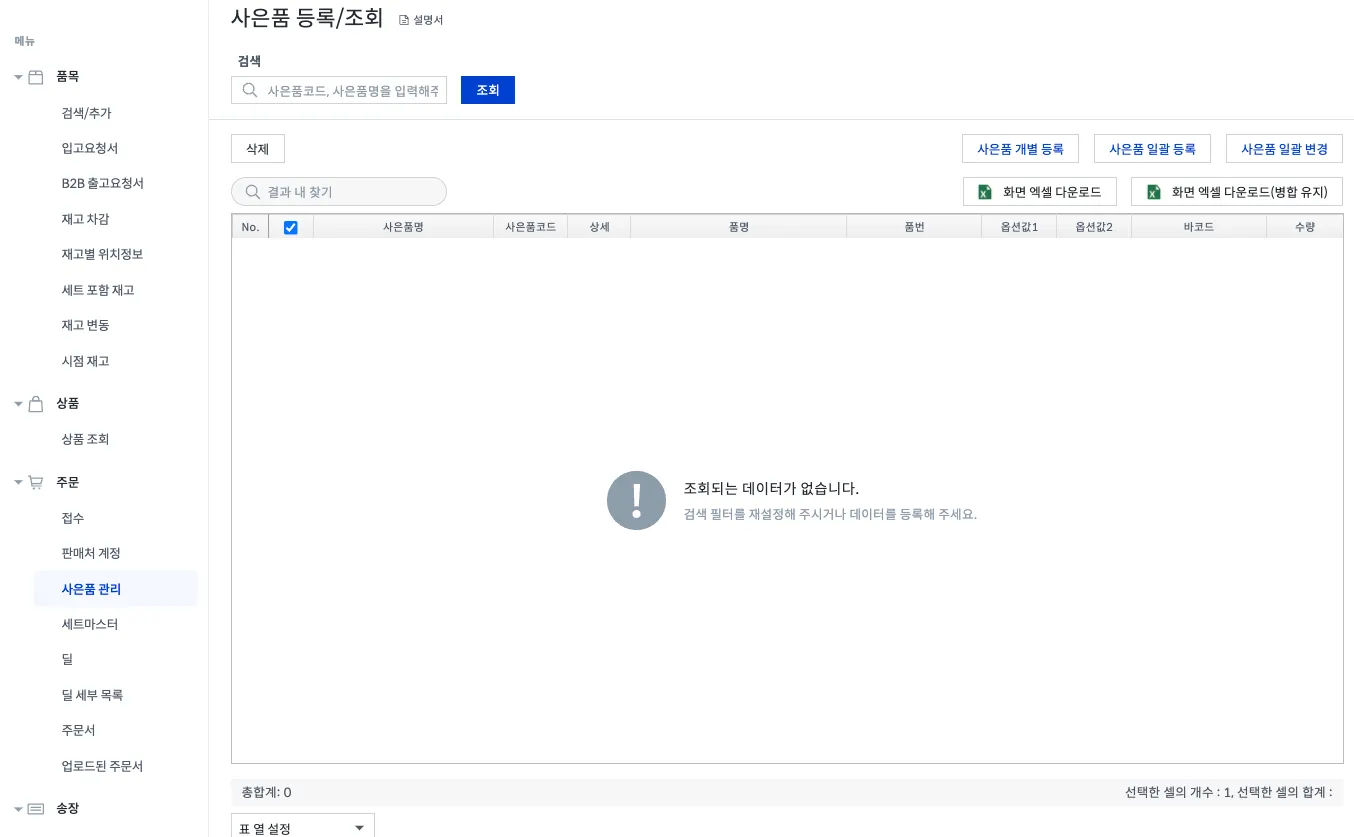The width and height of the screenshot is (1354, 837).
Task: Toggle the select-all checkbox in table header
Action: pyautogui.click(x=291, y=228)
